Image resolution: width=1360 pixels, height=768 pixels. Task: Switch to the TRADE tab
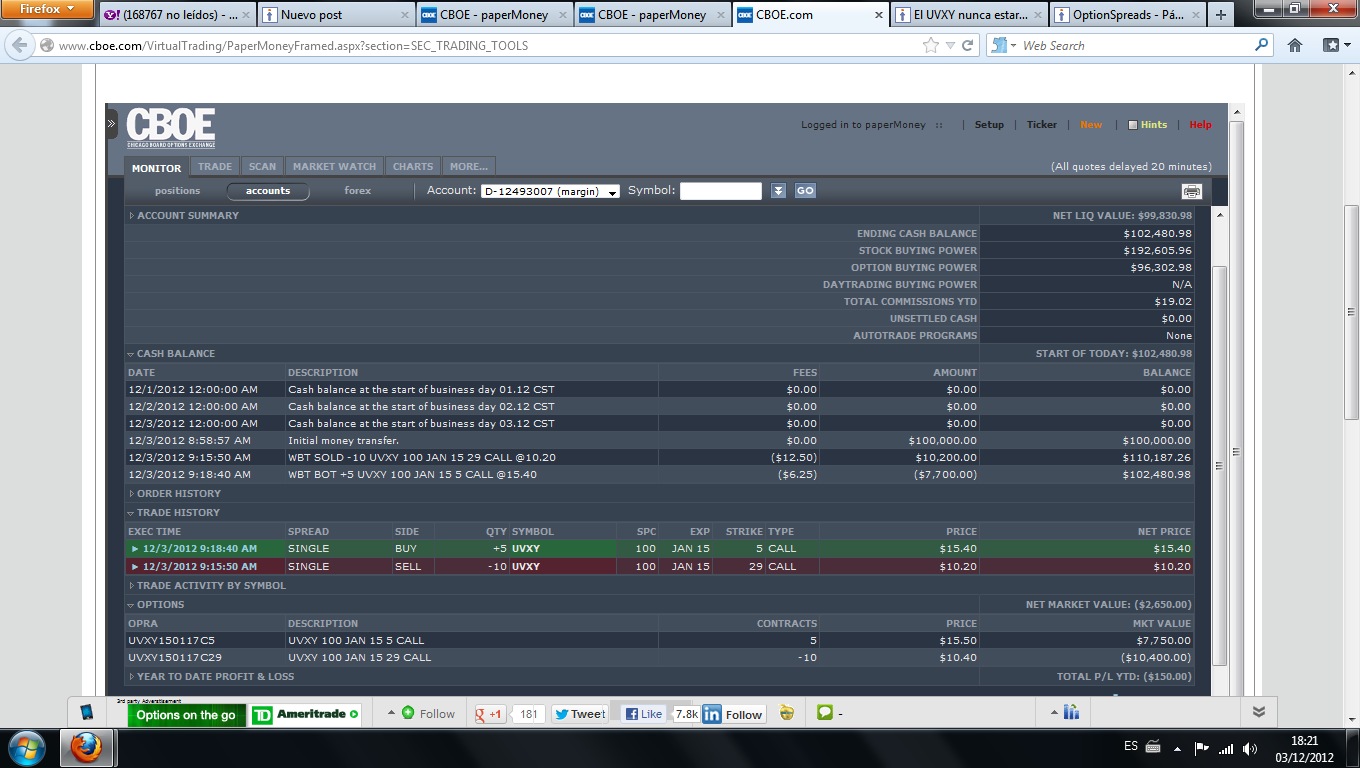(215, 167)
